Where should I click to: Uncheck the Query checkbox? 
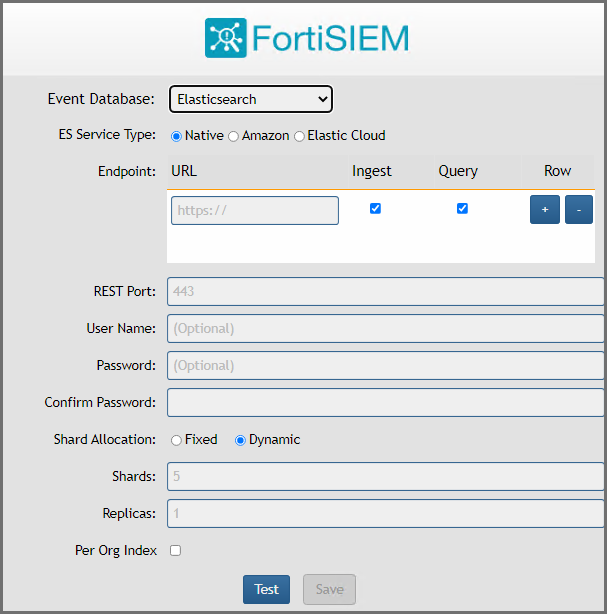click(x=462, y=209)
